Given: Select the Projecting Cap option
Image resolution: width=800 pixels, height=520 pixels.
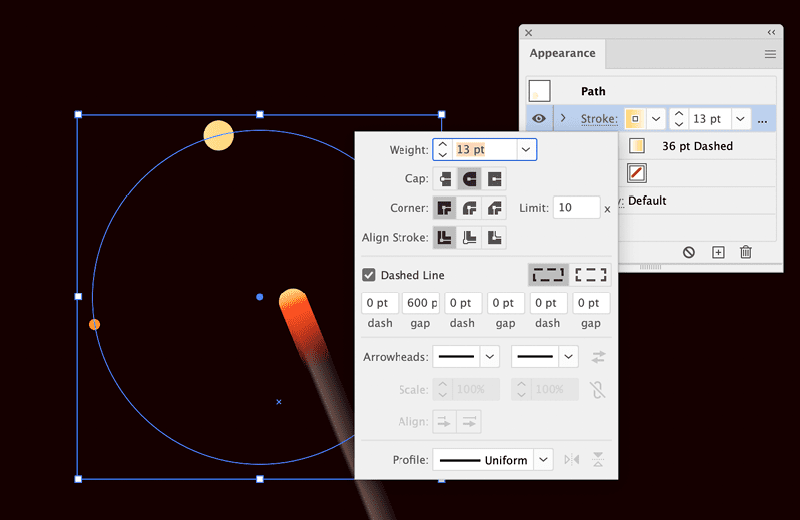Looking at the screenshot, I should 494,179.
